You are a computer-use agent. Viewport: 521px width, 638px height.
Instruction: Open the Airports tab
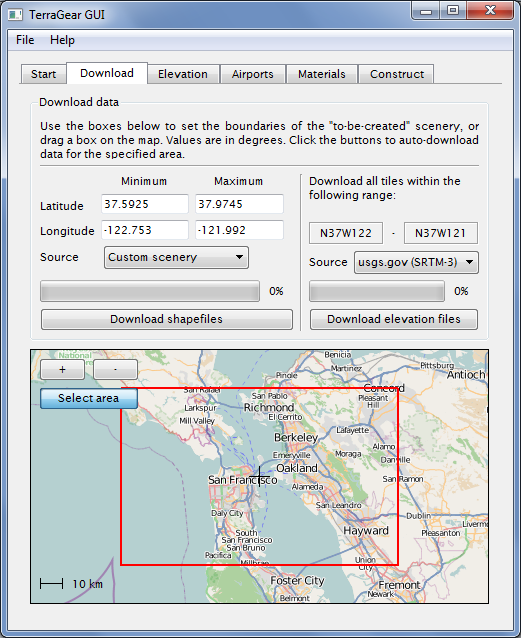click(x=252, y=74)
